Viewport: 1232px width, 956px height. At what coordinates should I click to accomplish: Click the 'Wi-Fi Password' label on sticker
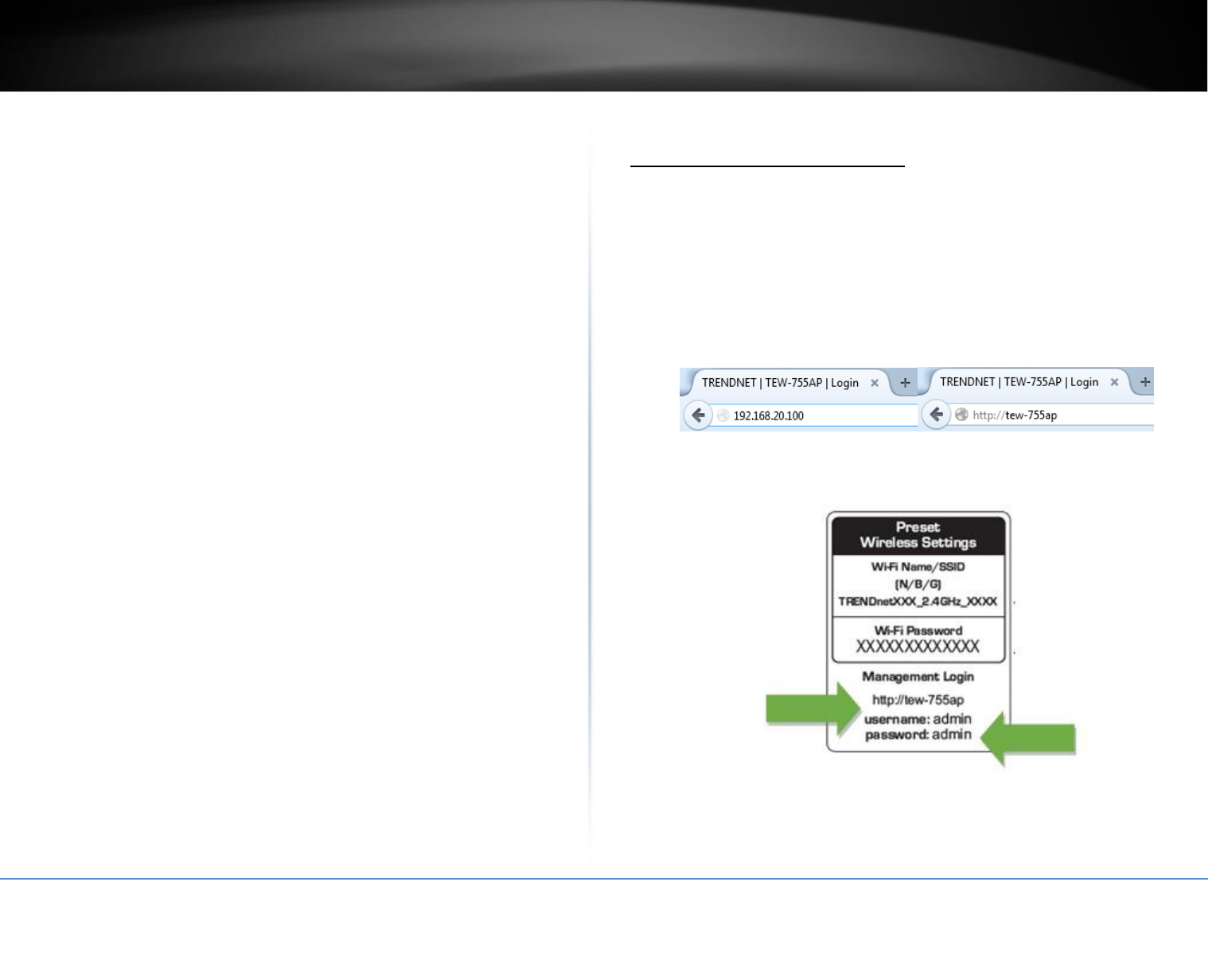pyautogui.click(x=918, y=630)
